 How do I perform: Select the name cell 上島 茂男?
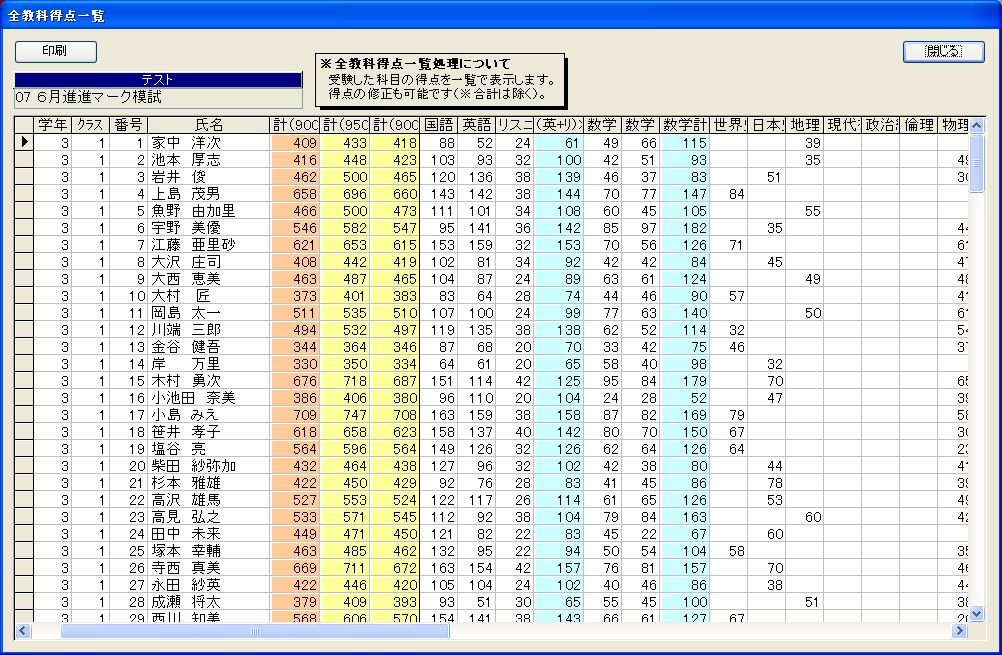click(x=208, y=194)
